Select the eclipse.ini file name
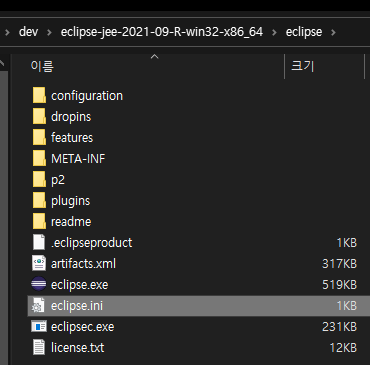Screen dimensions: 370x365 (77, 306)
